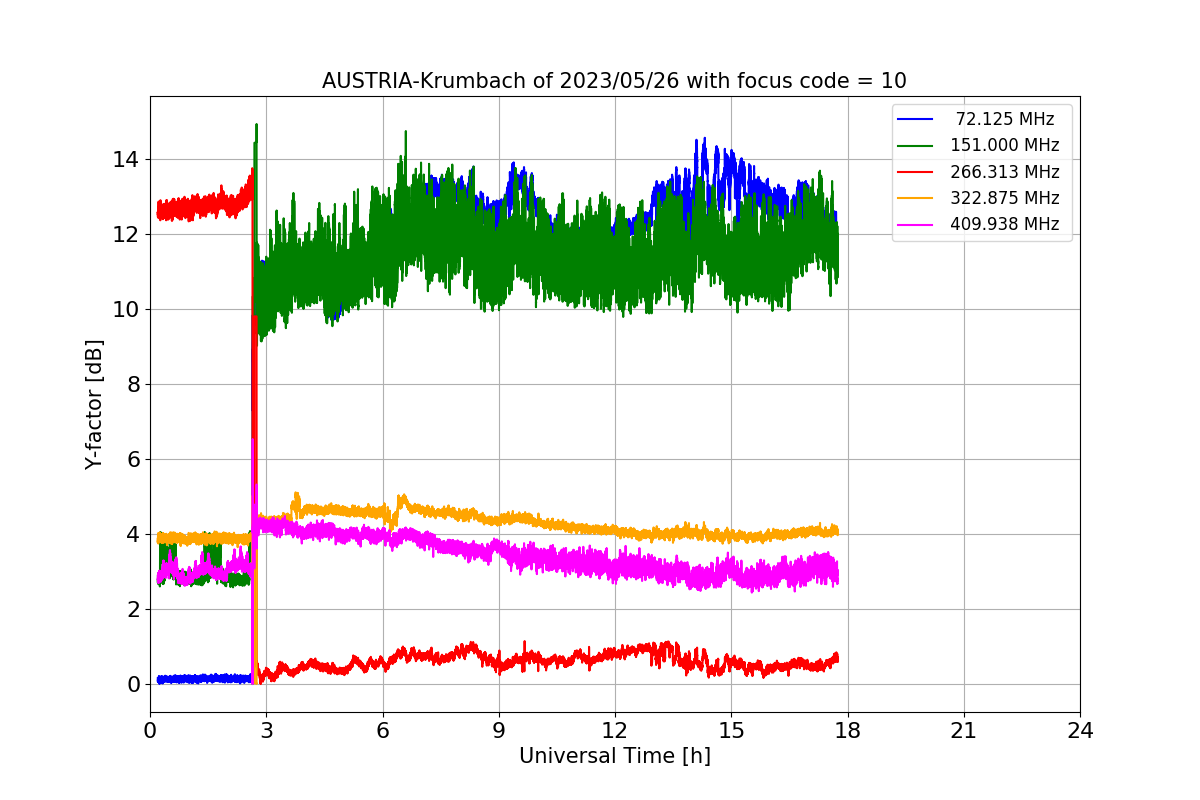Screen dimensions: 1200x800
Task: Click the Universal Time [h] axis label
Action: [x=614, y=757]
